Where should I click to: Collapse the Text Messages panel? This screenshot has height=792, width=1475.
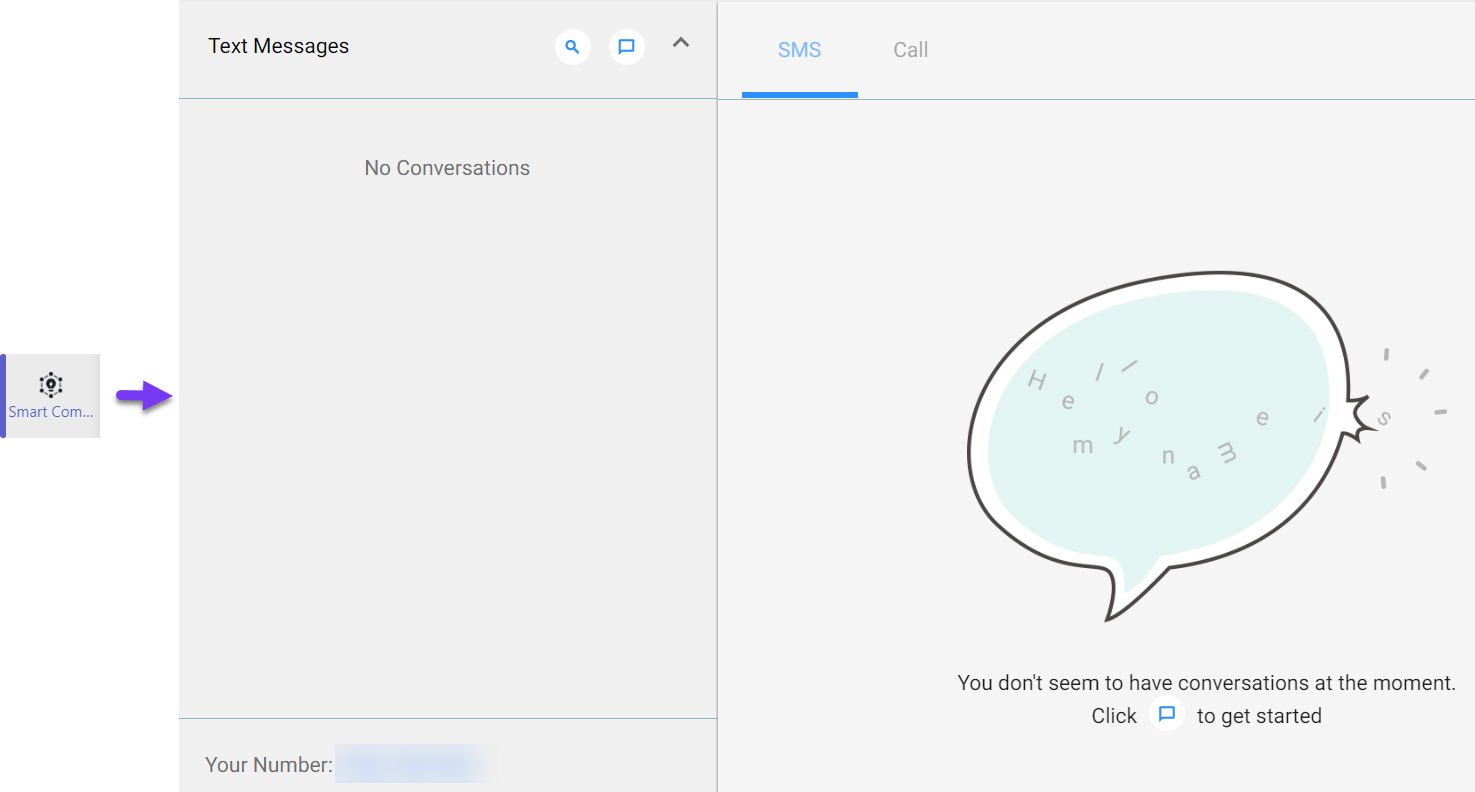(681, 44)
